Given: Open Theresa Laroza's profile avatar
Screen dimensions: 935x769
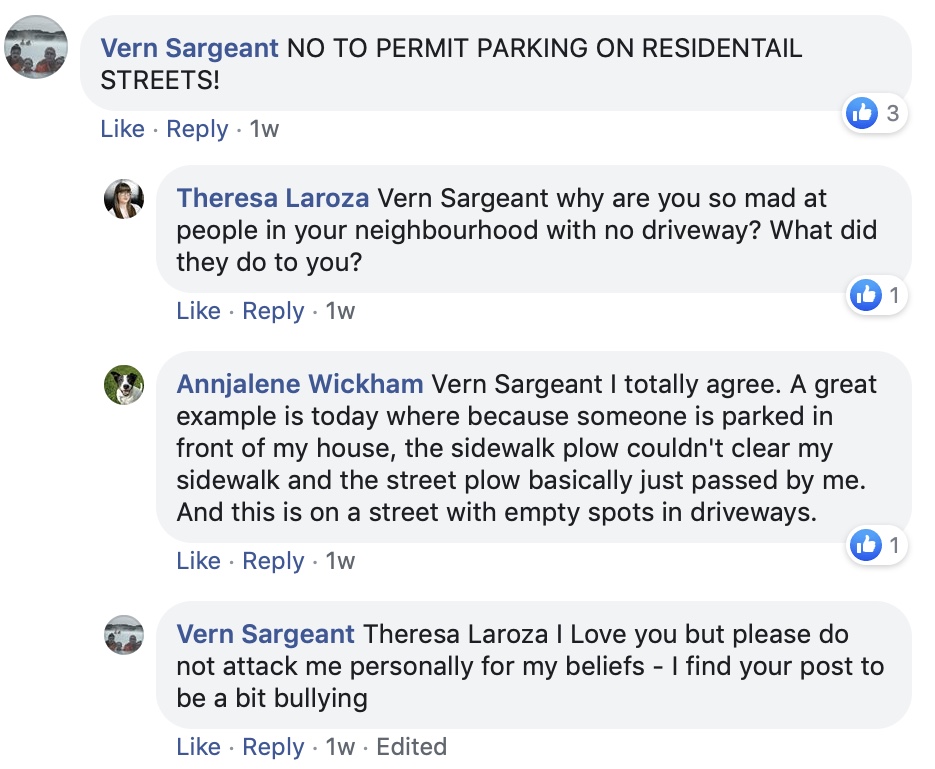Looking at the screenshot, I should click(x=124, y=199).
